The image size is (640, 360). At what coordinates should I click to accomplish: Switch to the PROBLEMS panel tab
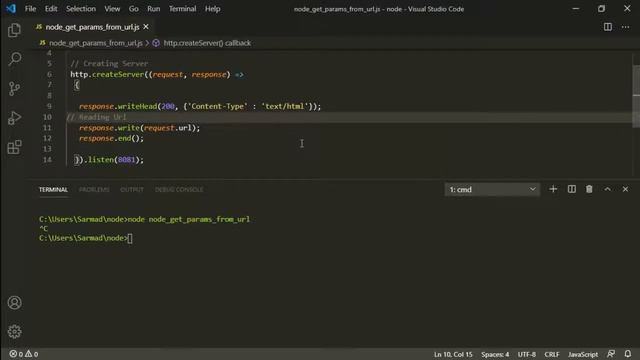[x=94, y=189]
